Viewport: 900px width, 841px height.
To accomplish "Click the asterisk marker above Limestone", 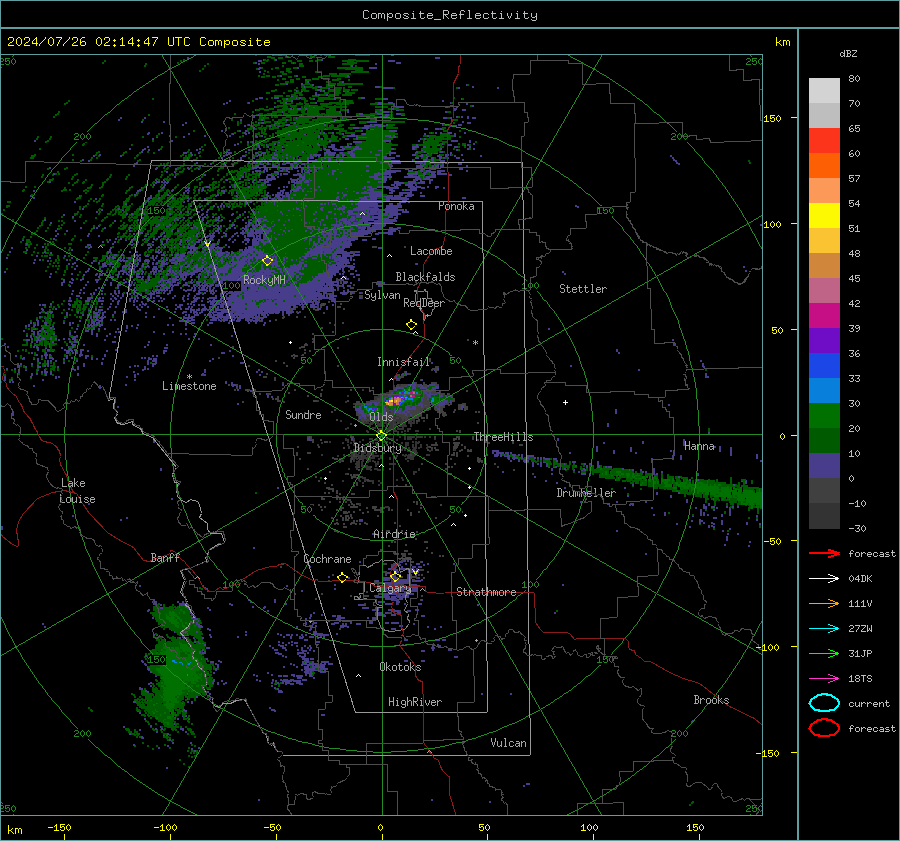I will coord(189,377).
